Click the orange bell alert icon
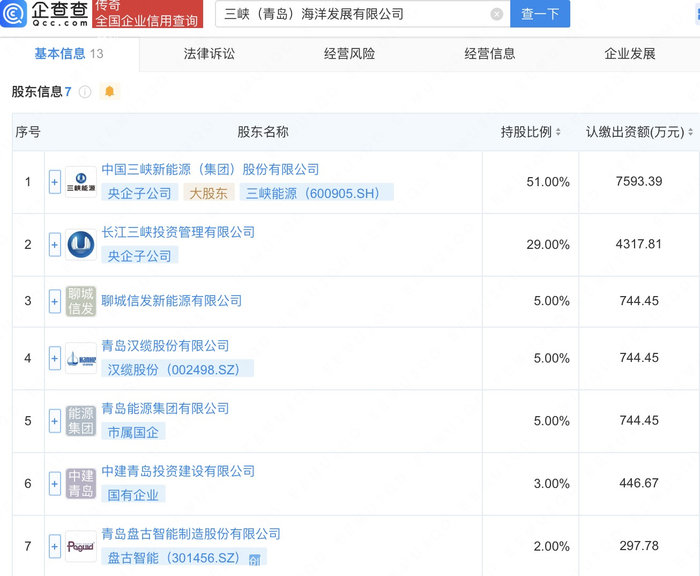 point(110,92)
